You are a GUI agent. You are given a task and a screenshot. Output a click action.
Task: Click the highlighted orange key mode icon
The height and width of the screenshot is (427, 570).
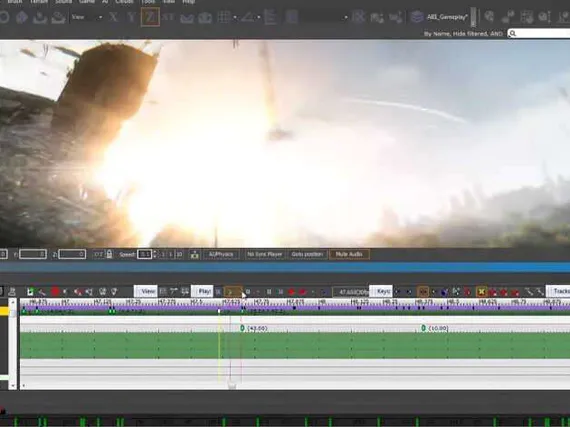(x=423, y=291)
